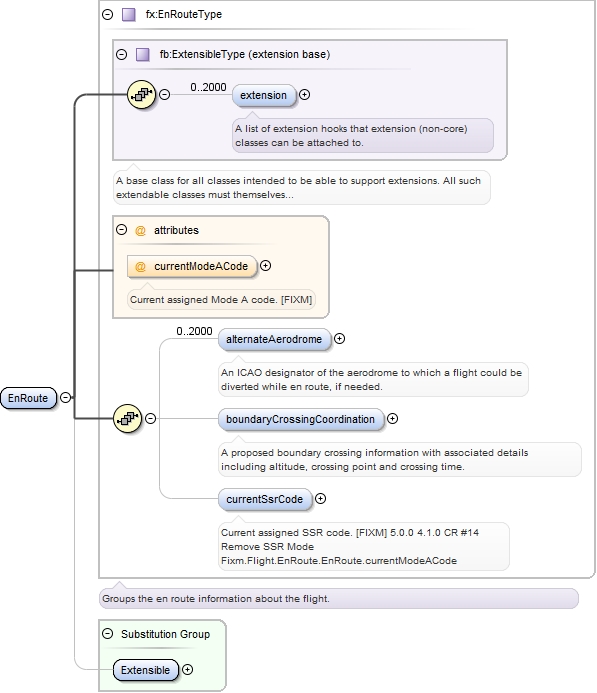The image size is (597, 693).
Task: Expand the Extensible substitution element
Action: click(x=187, y=670)
